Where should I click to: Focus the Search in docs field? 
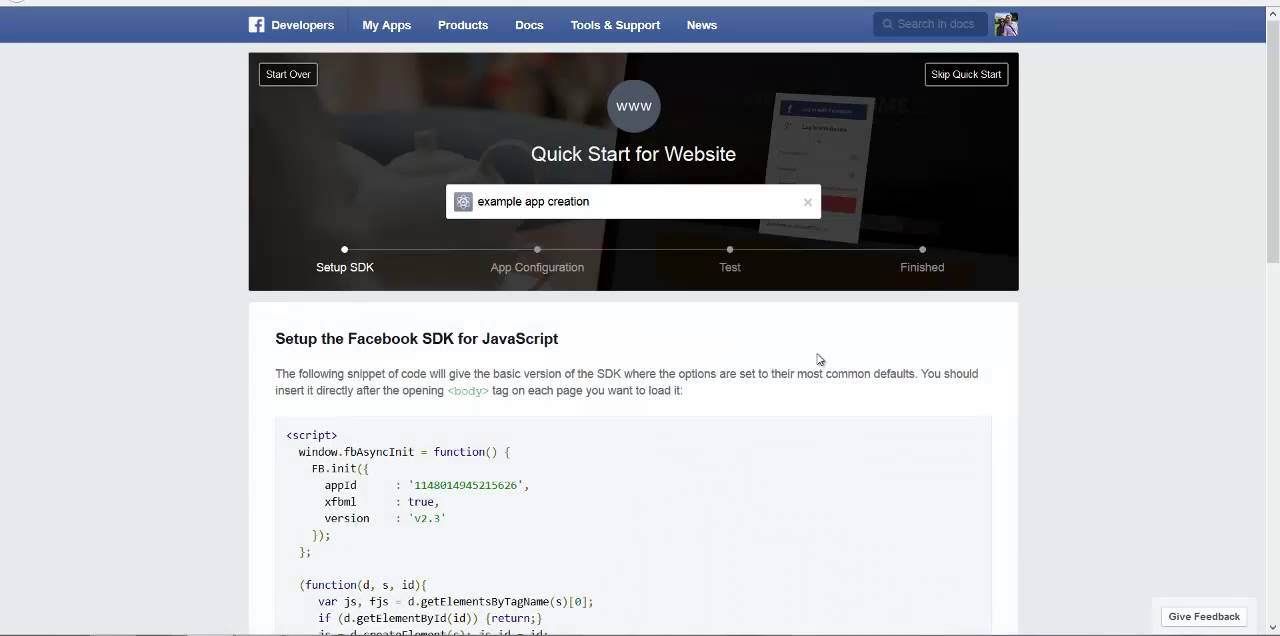tap(930, 24)
